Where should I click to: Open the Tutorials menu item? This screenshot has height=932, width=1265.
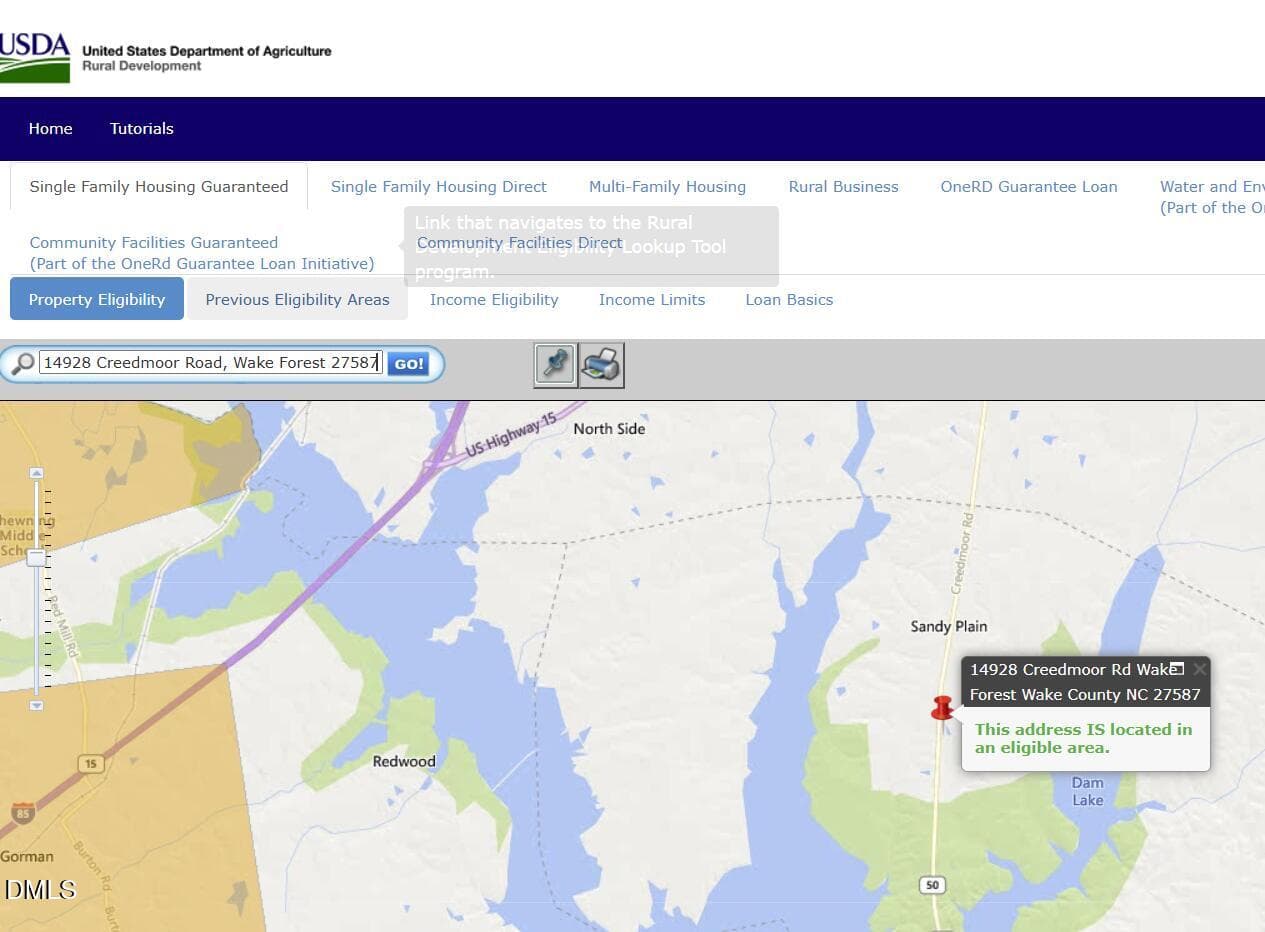[x=142, y=128]
